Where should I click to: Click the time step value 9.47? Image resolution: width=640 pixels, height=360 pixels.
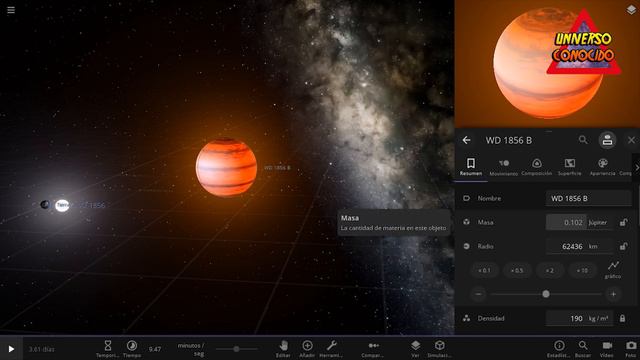coord(155,349)
